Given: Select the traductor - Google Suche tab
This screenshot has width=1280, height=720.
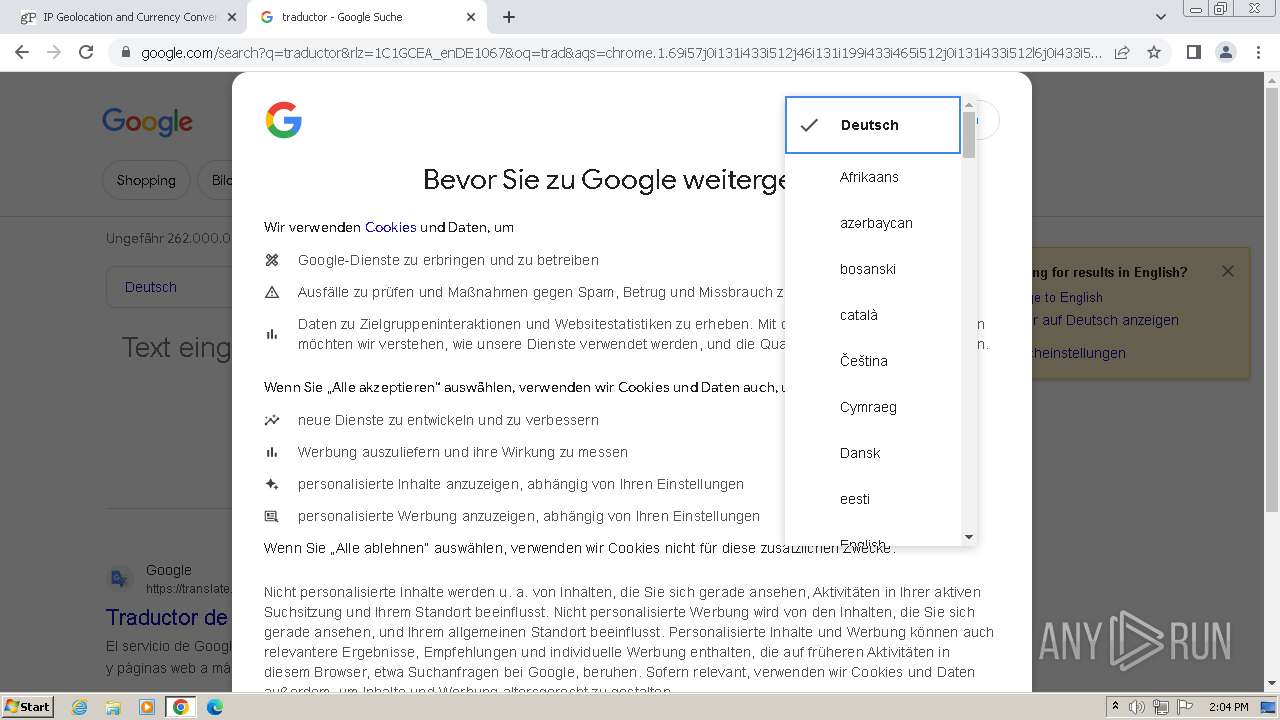Looking at the screenshot, I should (366, 17).
